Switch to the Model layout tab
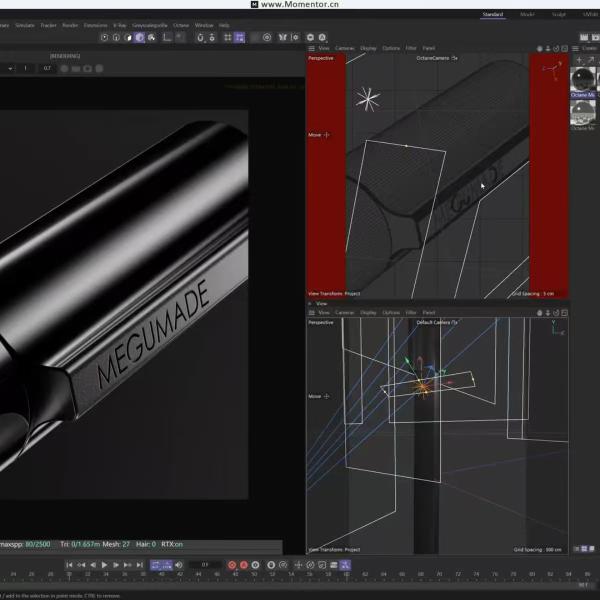The width and height of the screenshot is (600, 600). click(x=527, y=15)
